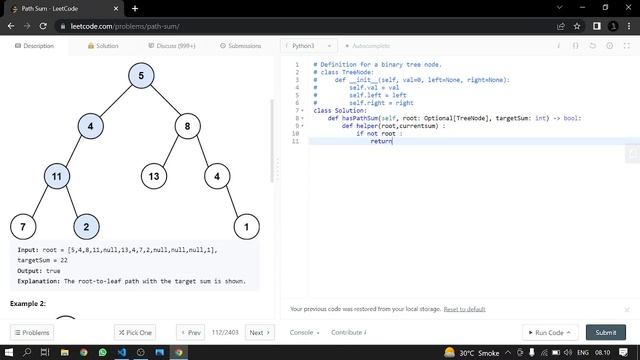Image resolution: width=640 pixels, height=360 pixels.
Task: View the Submissions tab
Action: pos(240,46)
